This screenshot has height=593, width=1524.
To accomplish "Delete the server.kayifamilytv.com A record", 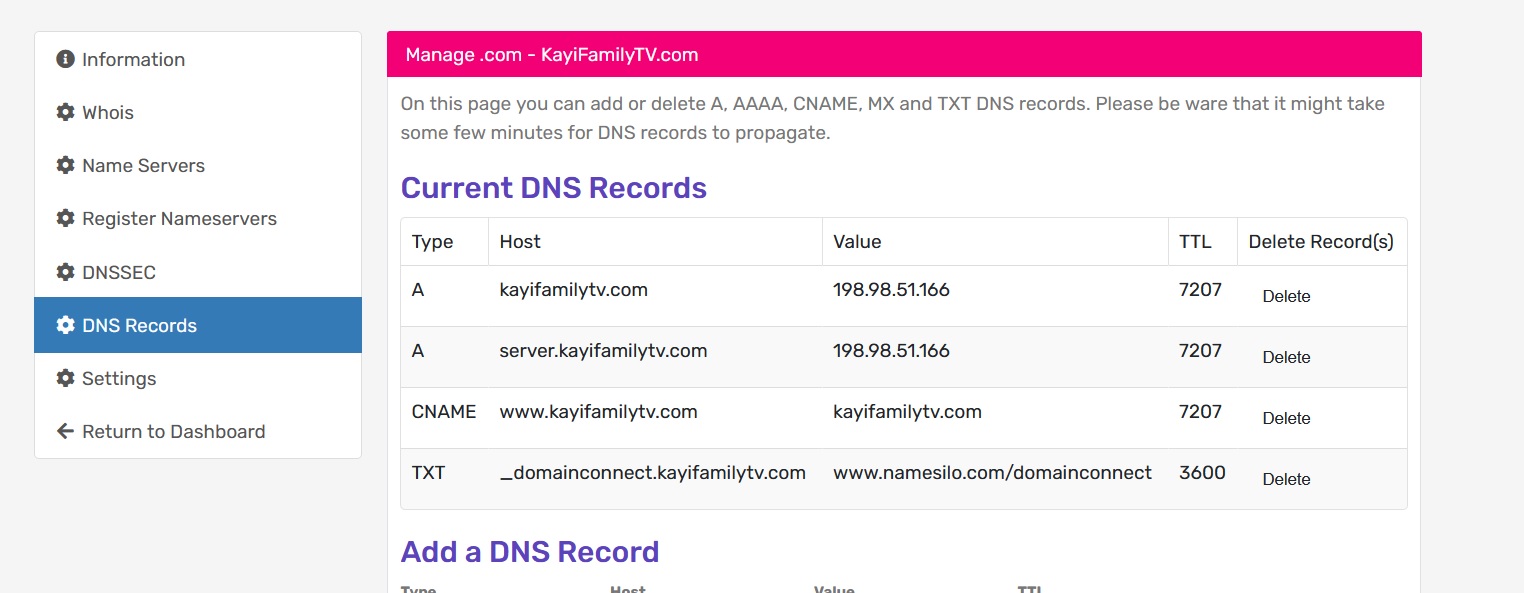I will coord(1286,357).
